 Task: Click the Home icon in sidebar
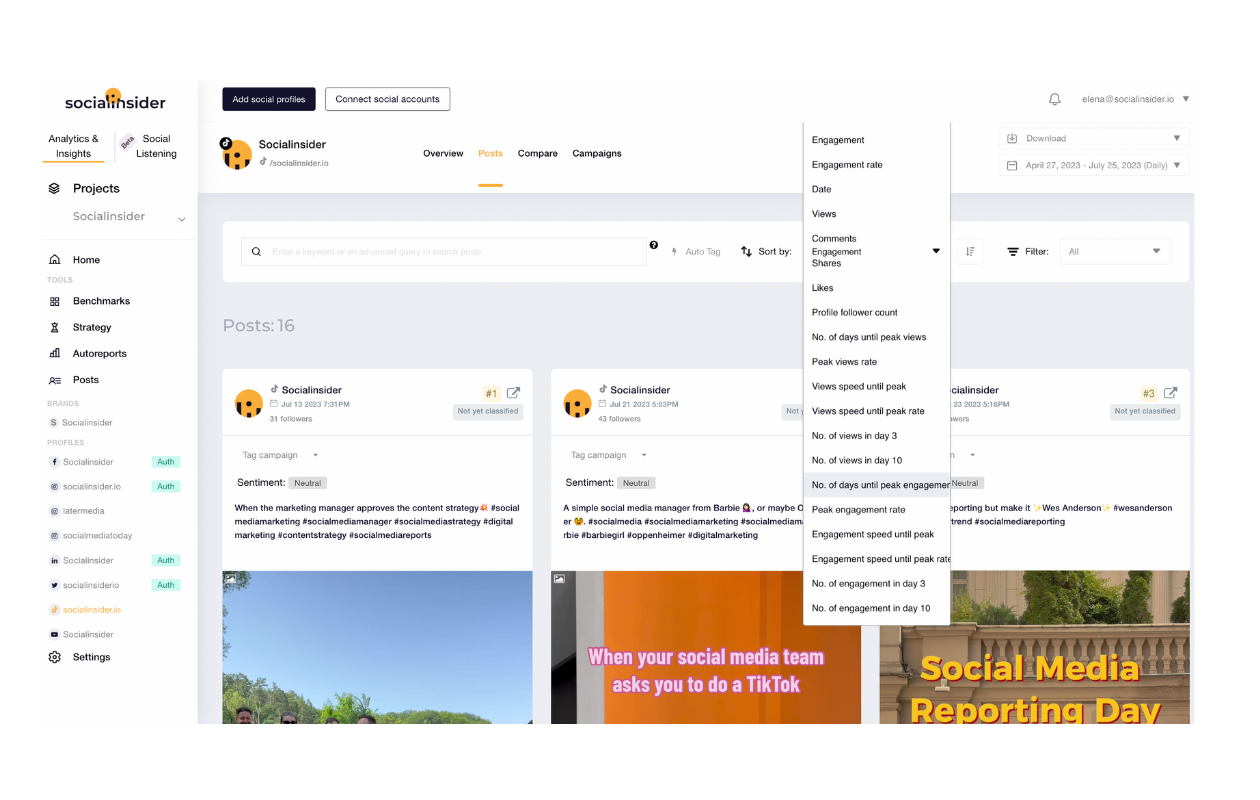(x=54, y=260)
